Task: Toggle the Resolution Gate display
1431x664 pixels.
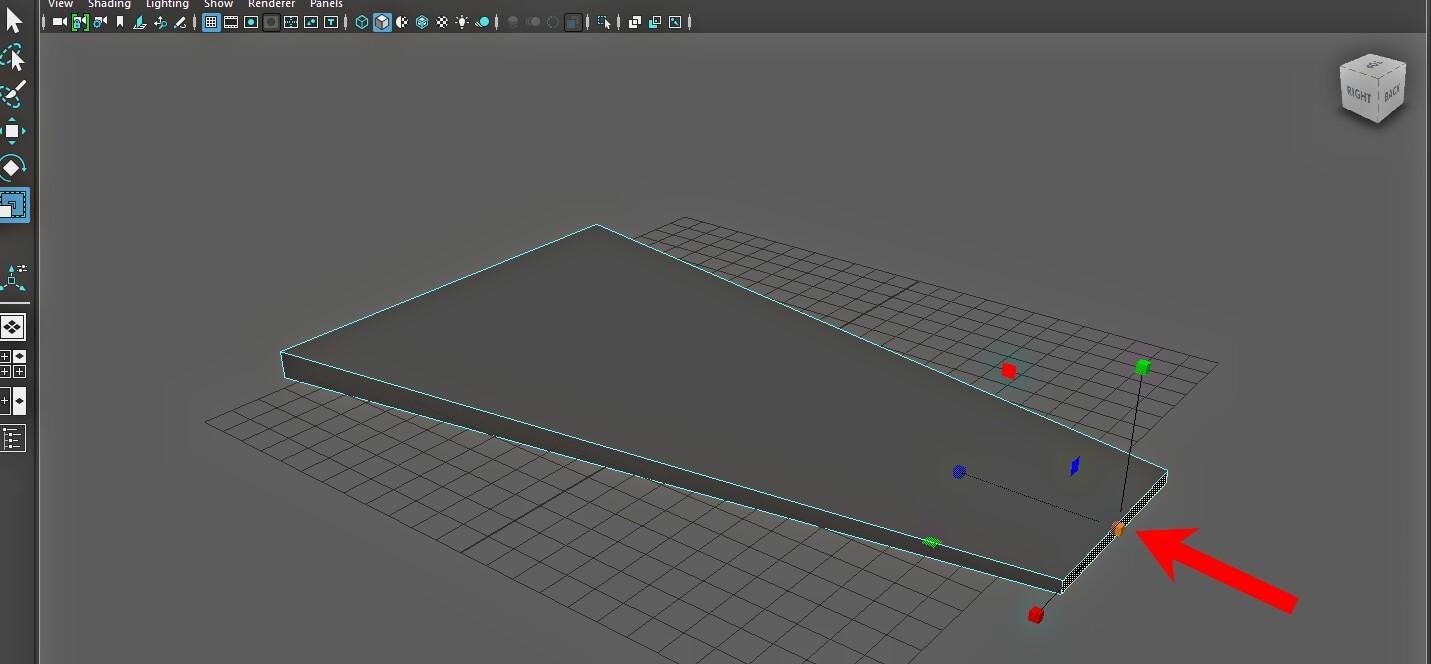Action: coord(251,22)
